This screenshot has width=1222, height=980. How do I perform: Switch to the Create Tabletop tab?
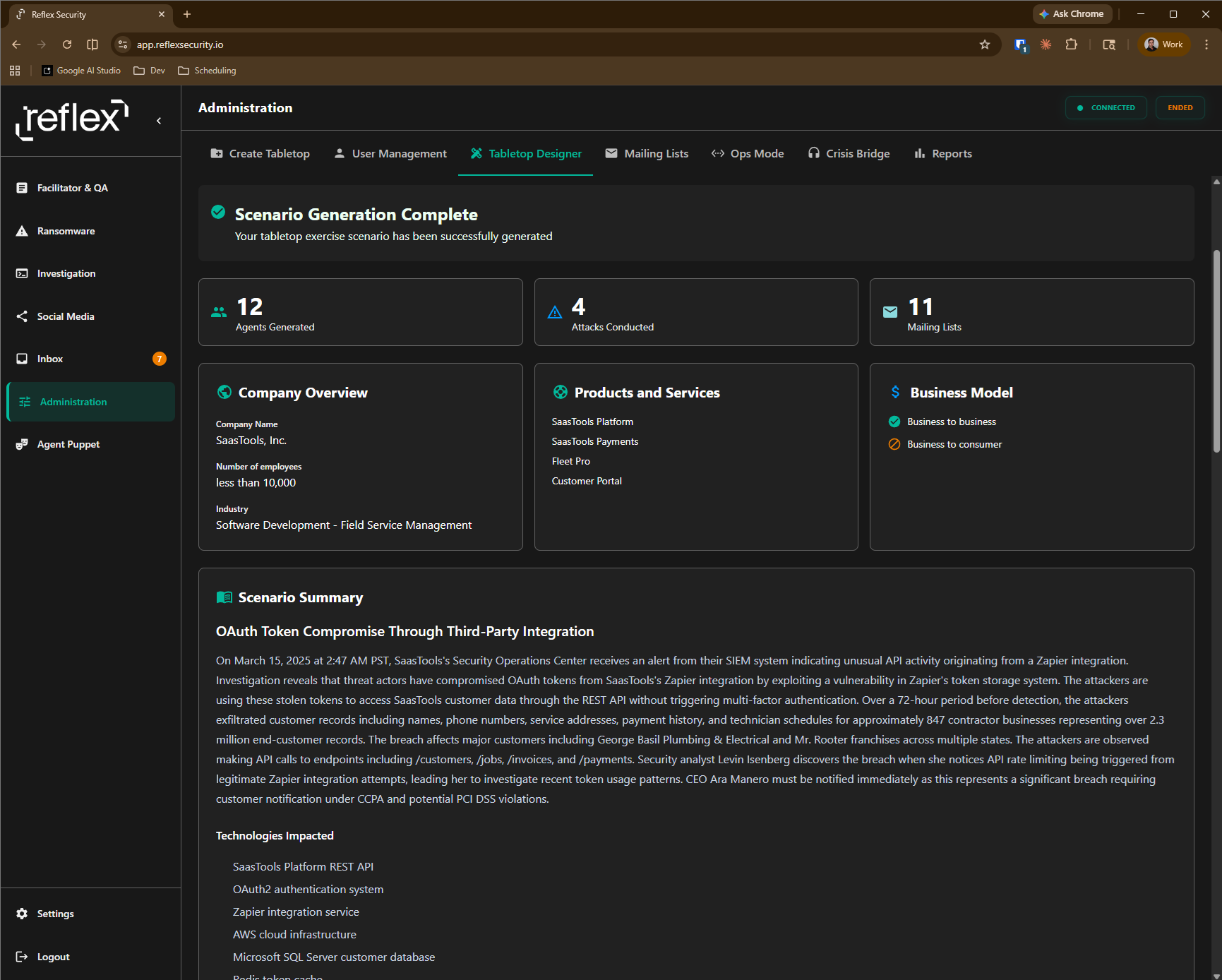click(260, 153)
